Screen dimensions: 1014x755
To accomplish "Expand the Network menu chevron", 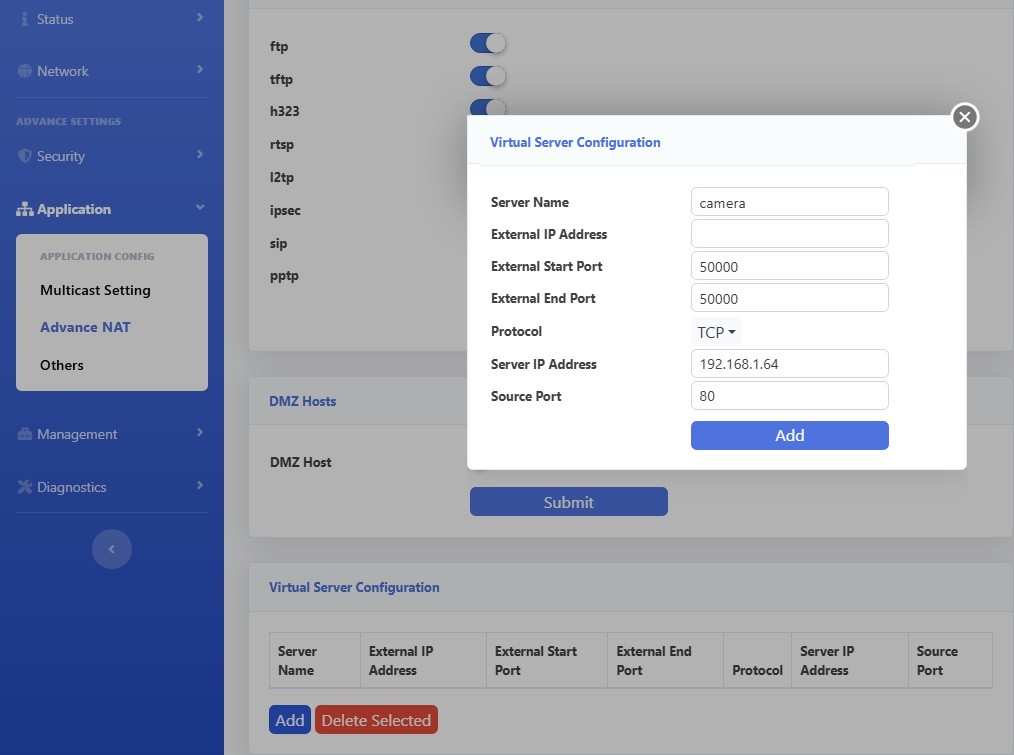I will pos(200,70).
